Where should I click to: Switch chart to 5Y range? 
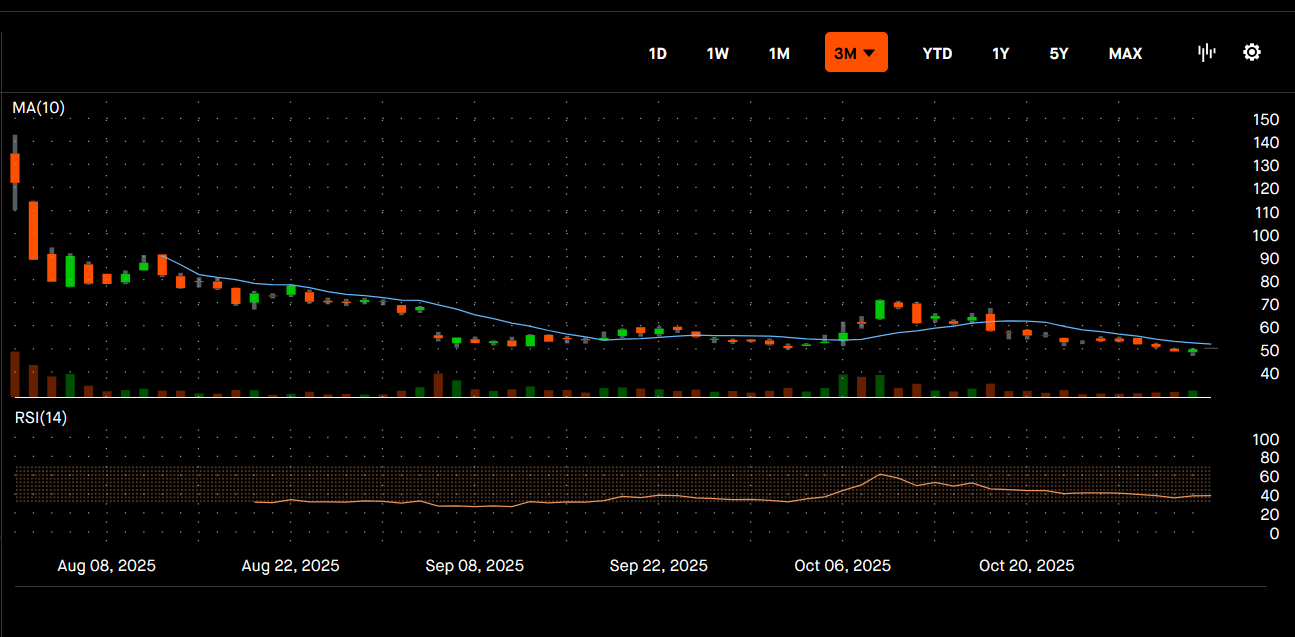coord(1059,54)
